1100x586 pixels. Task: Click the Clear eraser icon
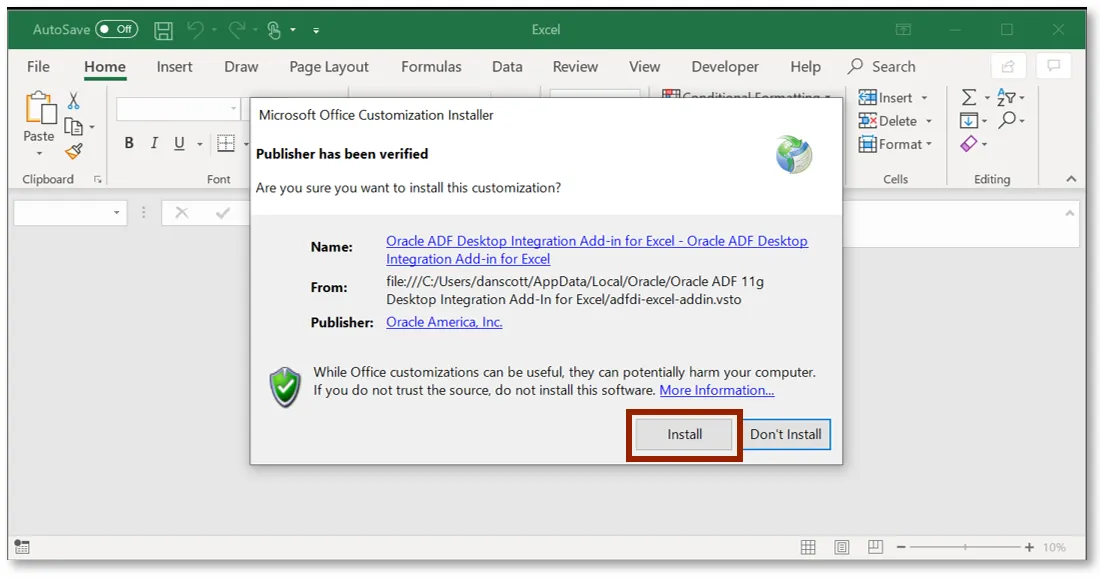(x=969, y=144)
